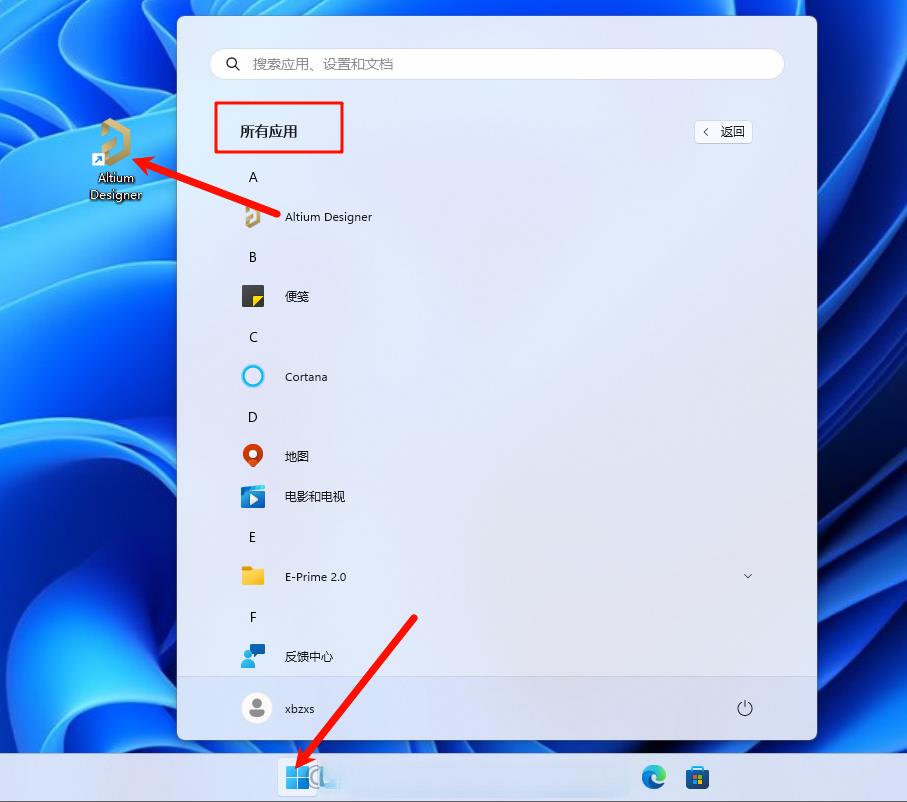This screenshot has width=907, height=802.
Task: Jump via letter header F
Action: click(253, 617)
